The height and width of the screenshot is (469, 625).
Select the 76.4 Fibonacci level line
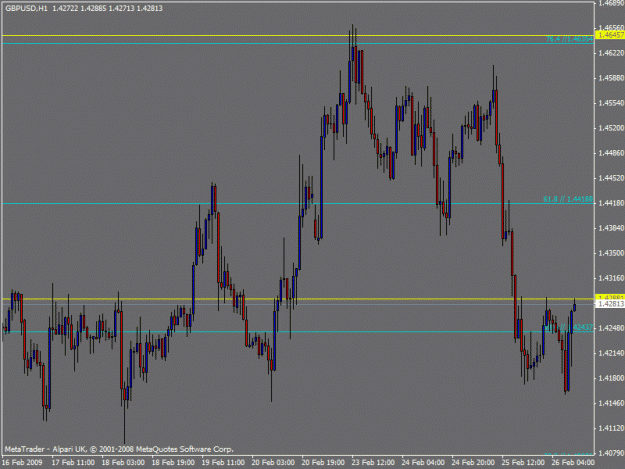click(x=298, y=43)
